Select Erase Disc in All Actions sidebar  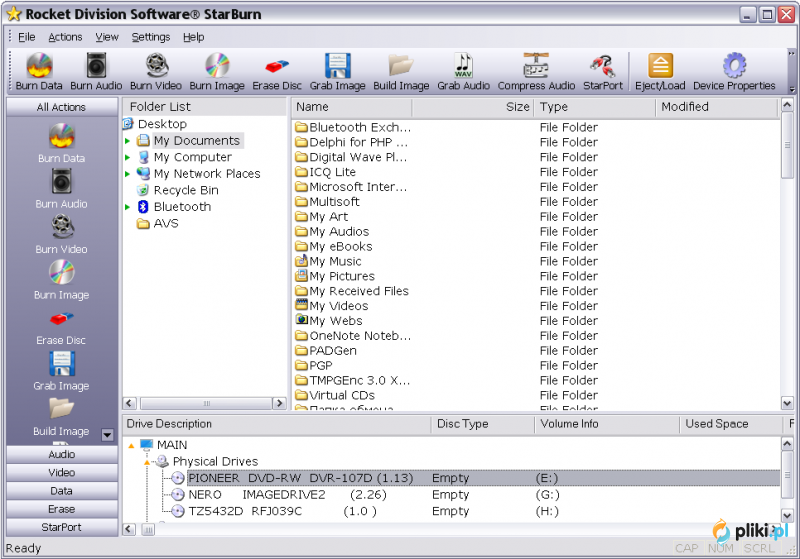tap(61, 325)
